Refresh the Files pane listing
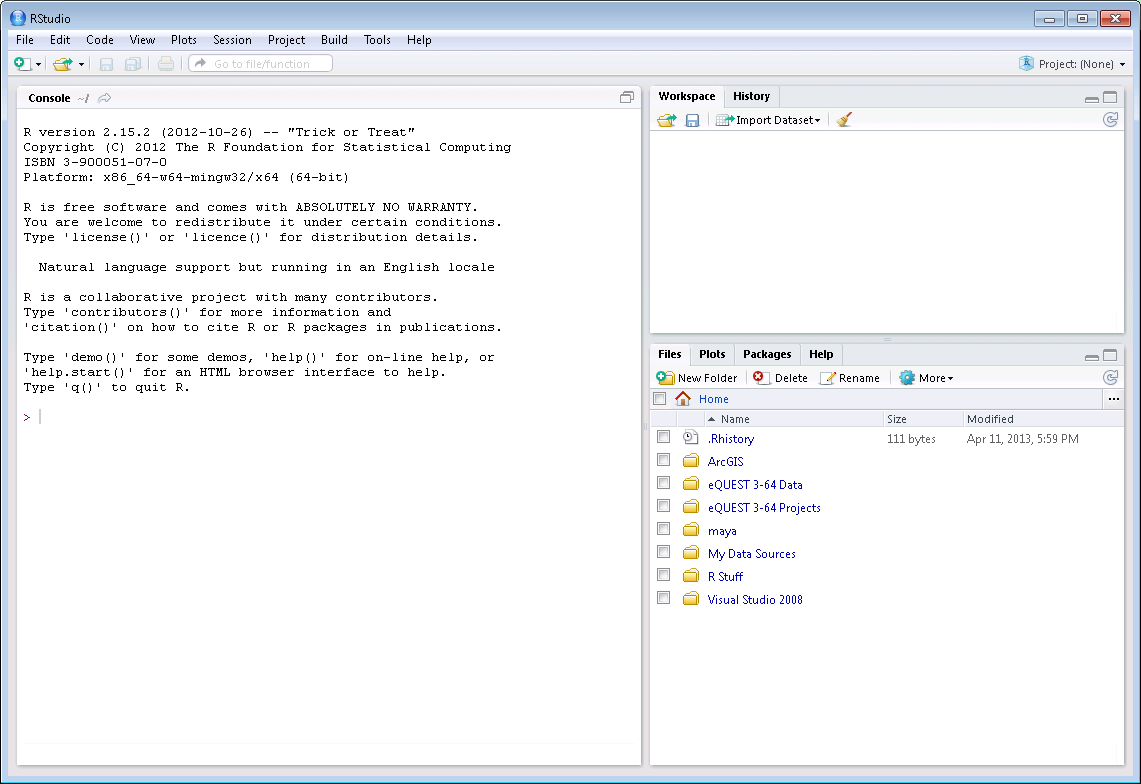This screenshot has height=784, width=1141. point(1110,377)
